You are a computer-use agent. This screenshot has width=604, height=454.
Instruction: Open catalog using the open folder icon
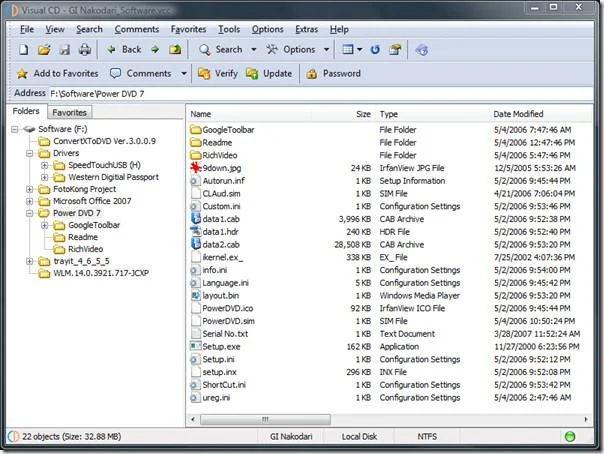(x=44, y=50)
